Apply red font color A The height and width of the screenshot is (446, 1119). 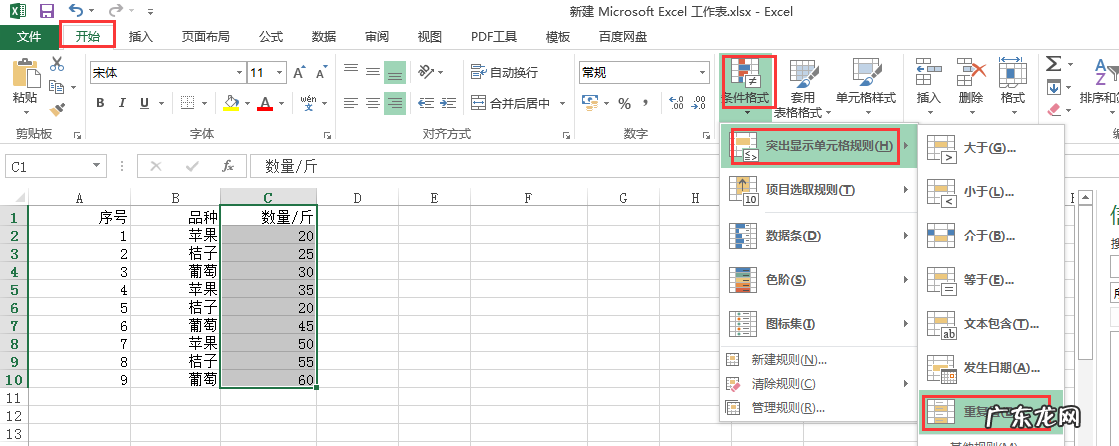pyautogui.click(x=265, y=103)
